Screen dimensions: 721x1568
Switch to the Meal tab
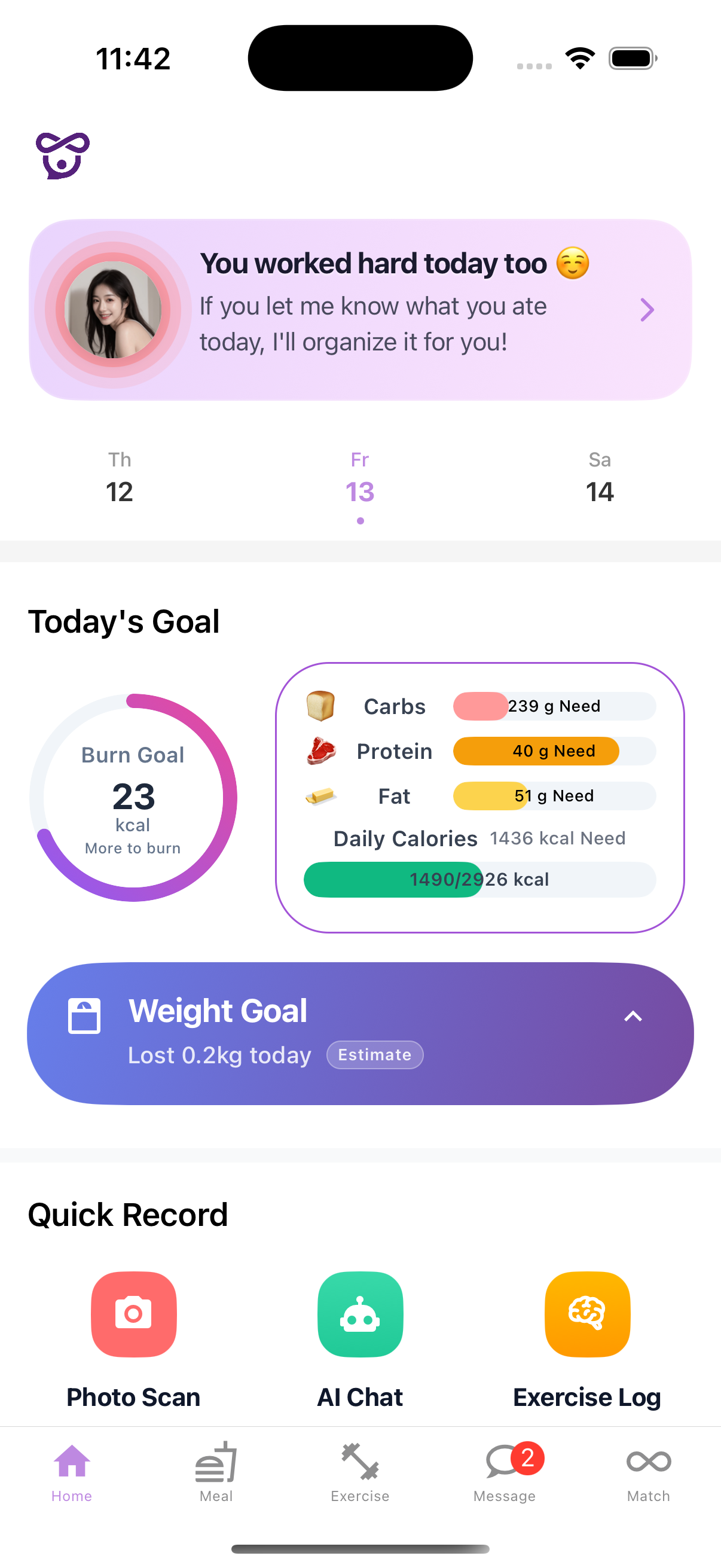coord(216,1472)
